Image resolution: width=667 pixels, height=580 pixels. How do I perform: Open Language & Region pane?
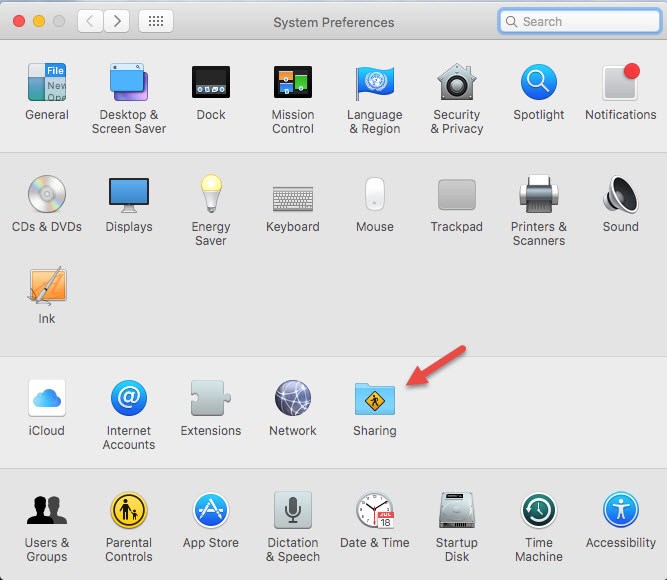375,83
